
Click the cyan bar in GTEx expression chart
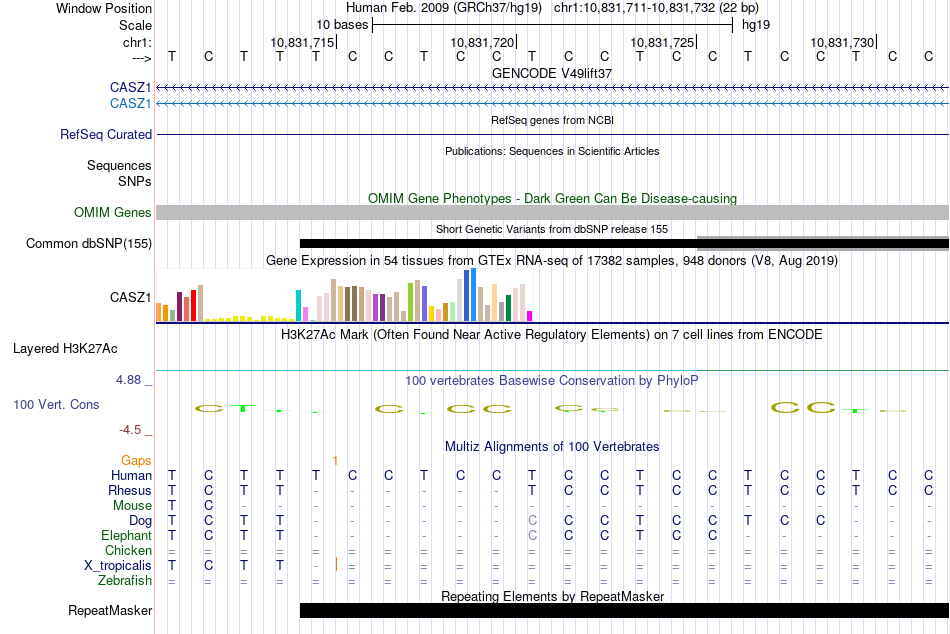[x=298, y=306]
